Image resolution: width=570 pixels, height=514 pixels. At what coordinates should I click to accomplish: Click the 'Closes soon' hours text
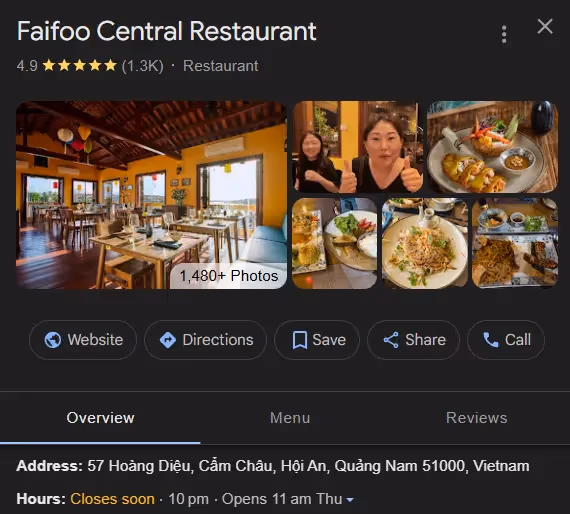coord(112,499)
